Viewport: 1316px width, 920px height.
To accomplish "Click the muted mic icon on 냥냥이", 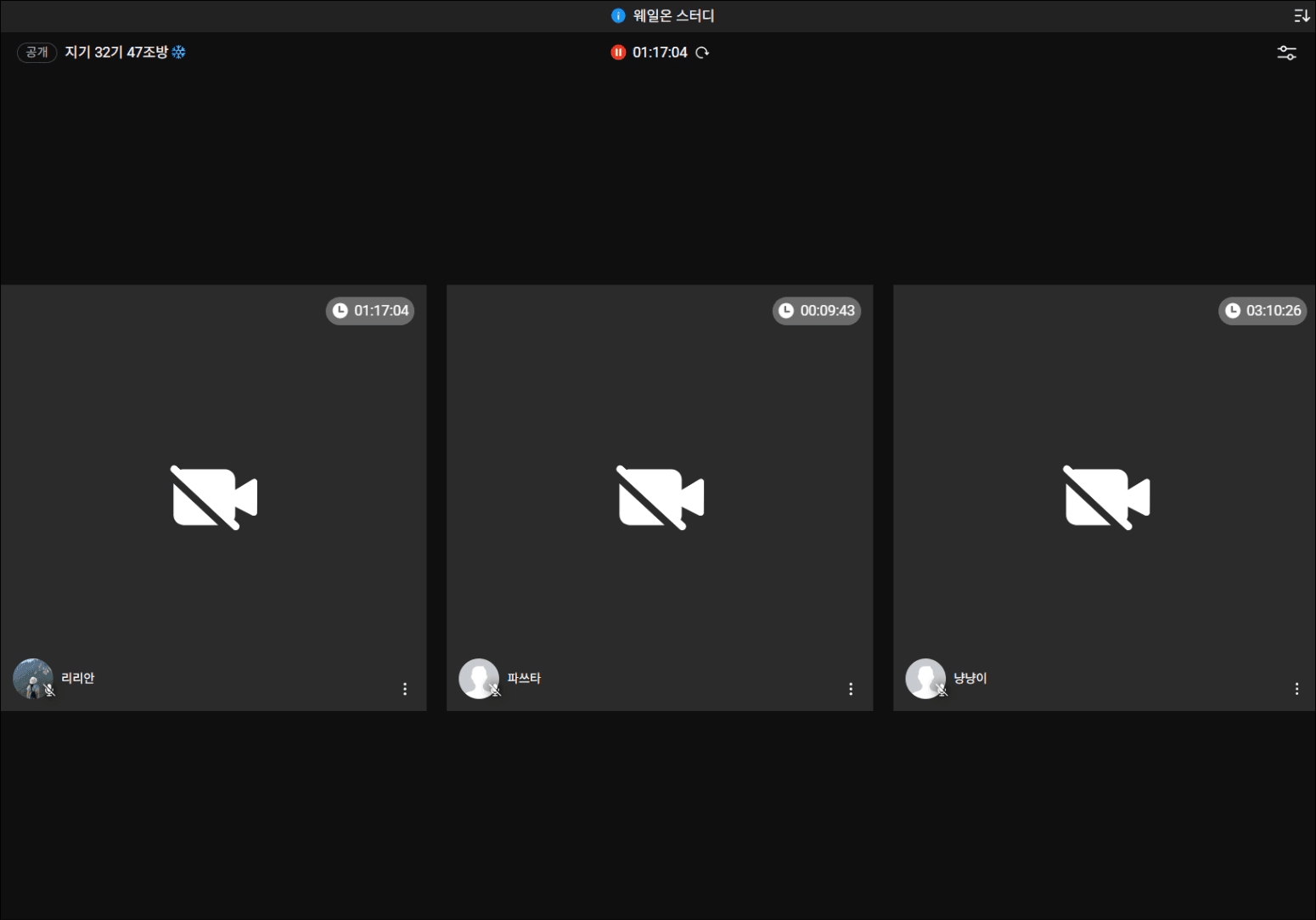I will pos(942,691).
